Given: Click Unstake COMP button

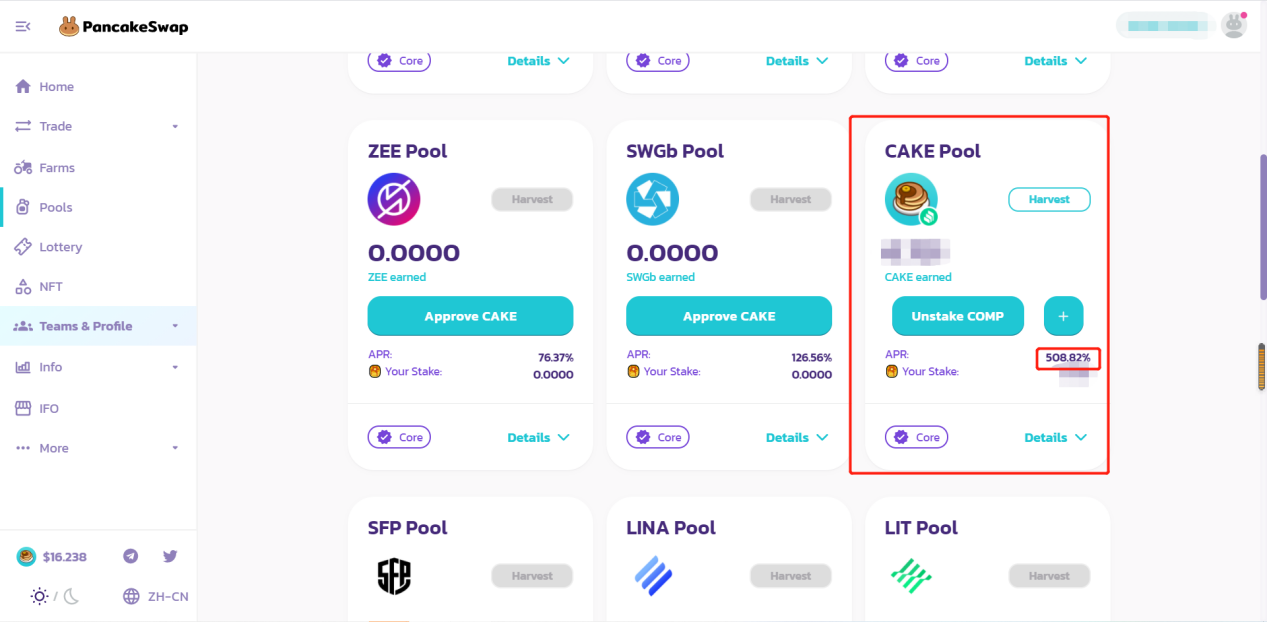Looking at the screenshot, I should pyautogui.click(x=958, y=316).
